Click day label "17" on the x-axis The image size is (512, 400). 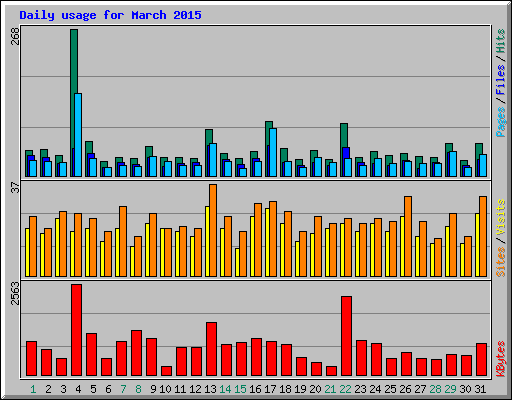[270, 389]
